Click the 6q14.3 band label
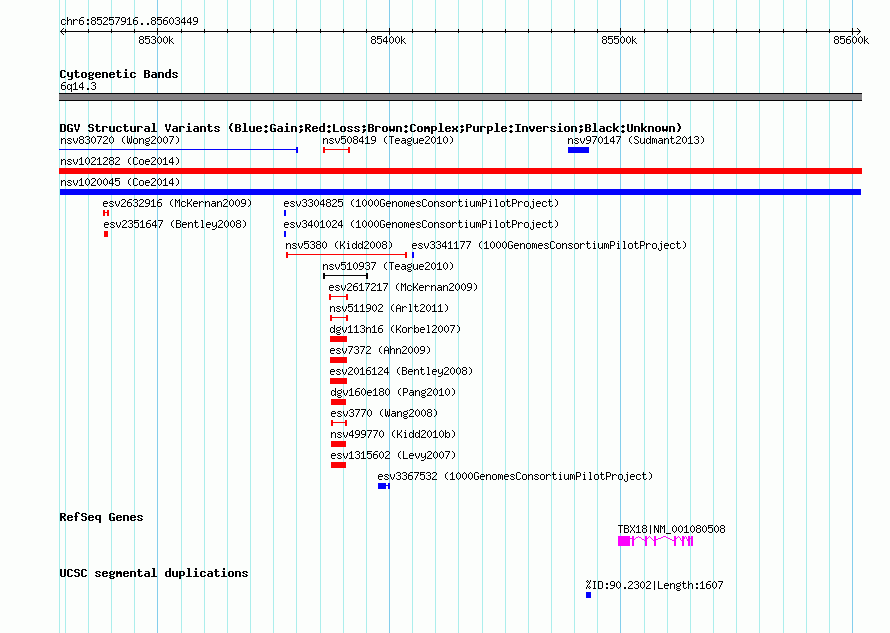Viewport: 890px width, 633px height. pos(78,86)
